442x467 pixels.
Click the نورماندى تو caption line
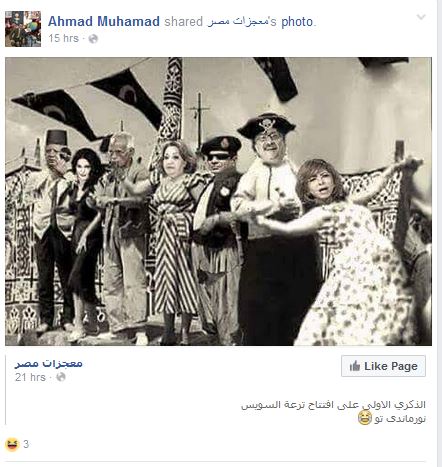point(400,418)
